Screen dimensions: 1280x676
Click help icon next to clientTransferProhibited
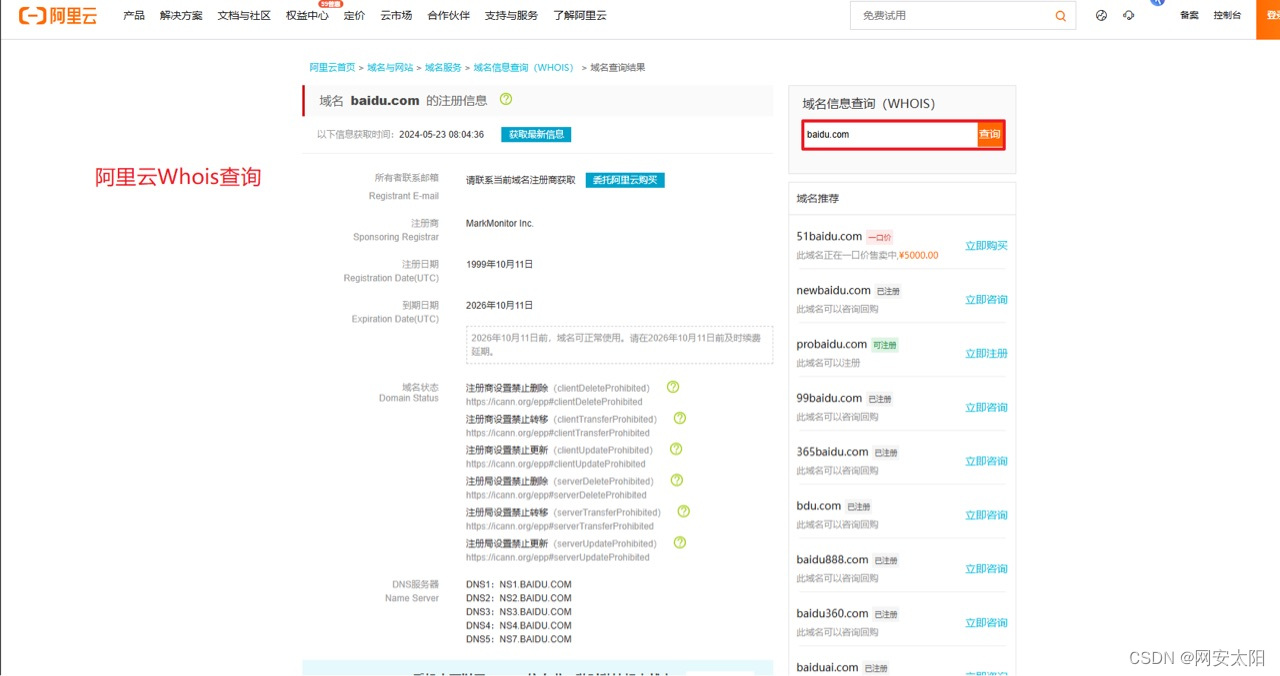tap(680, 418)
